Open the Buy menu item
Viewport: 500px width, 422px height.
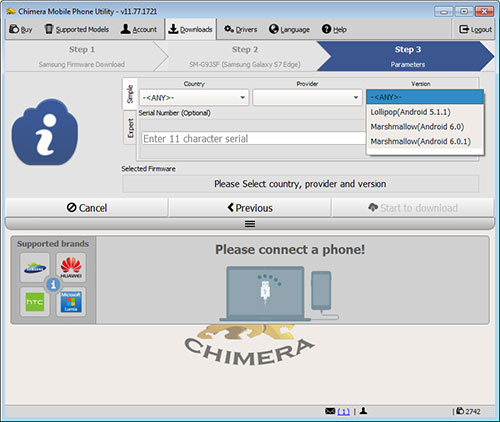[x=21, y=29]
